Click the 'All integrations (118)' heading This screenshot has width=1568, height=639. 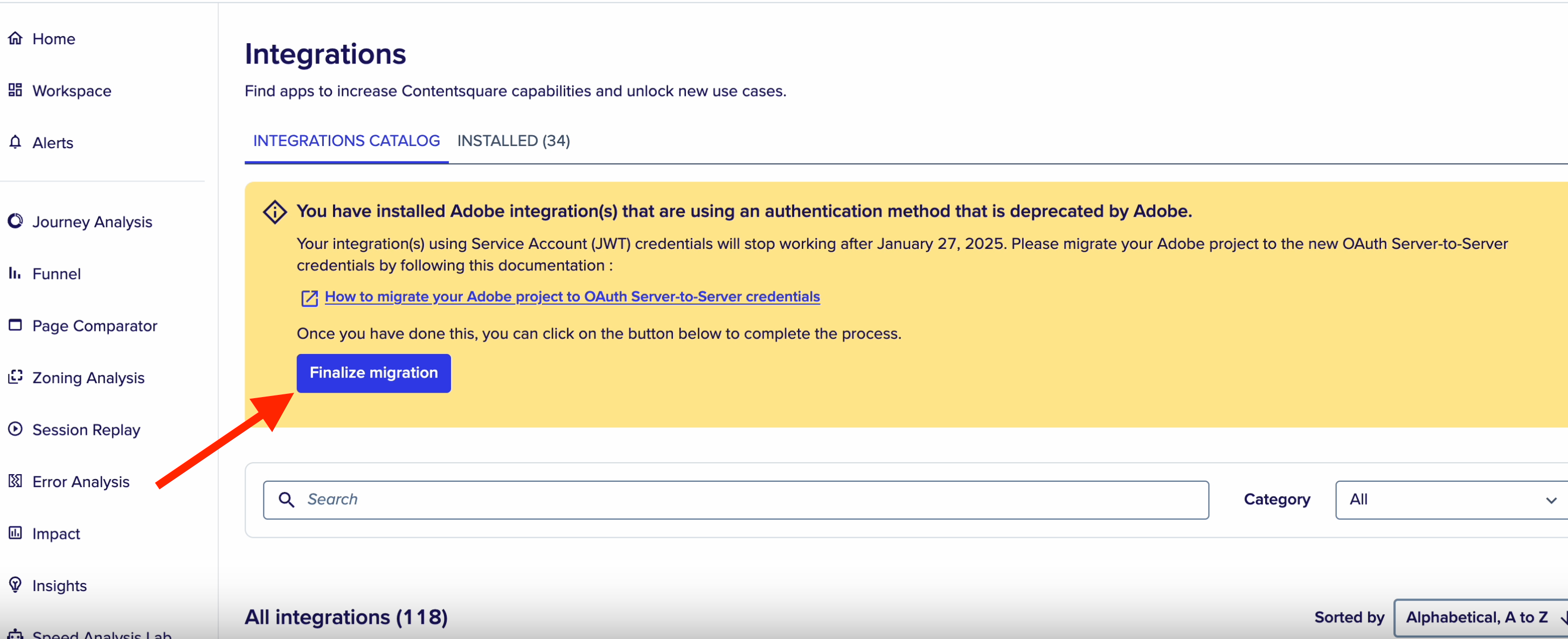click(x=346, y=616)
